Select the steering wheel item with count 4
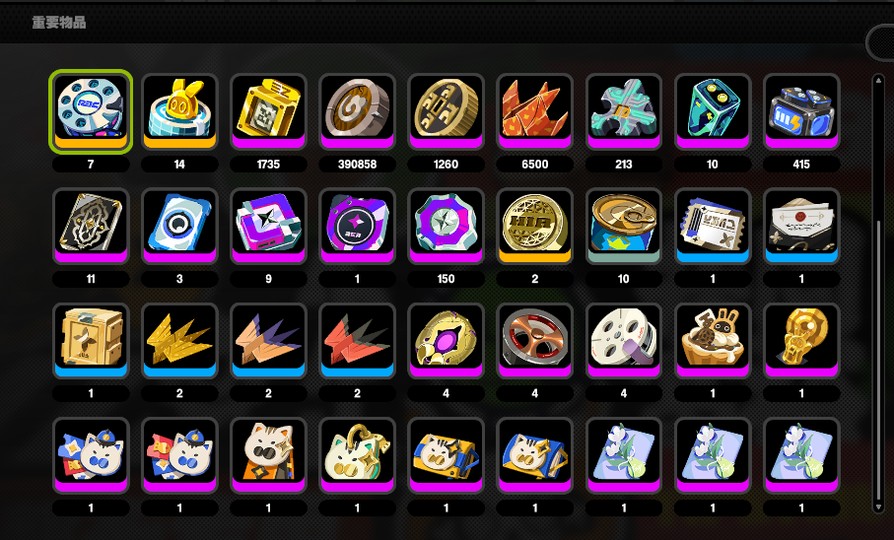The width and height of the screenshot is (894, 540). click(535, 341)
